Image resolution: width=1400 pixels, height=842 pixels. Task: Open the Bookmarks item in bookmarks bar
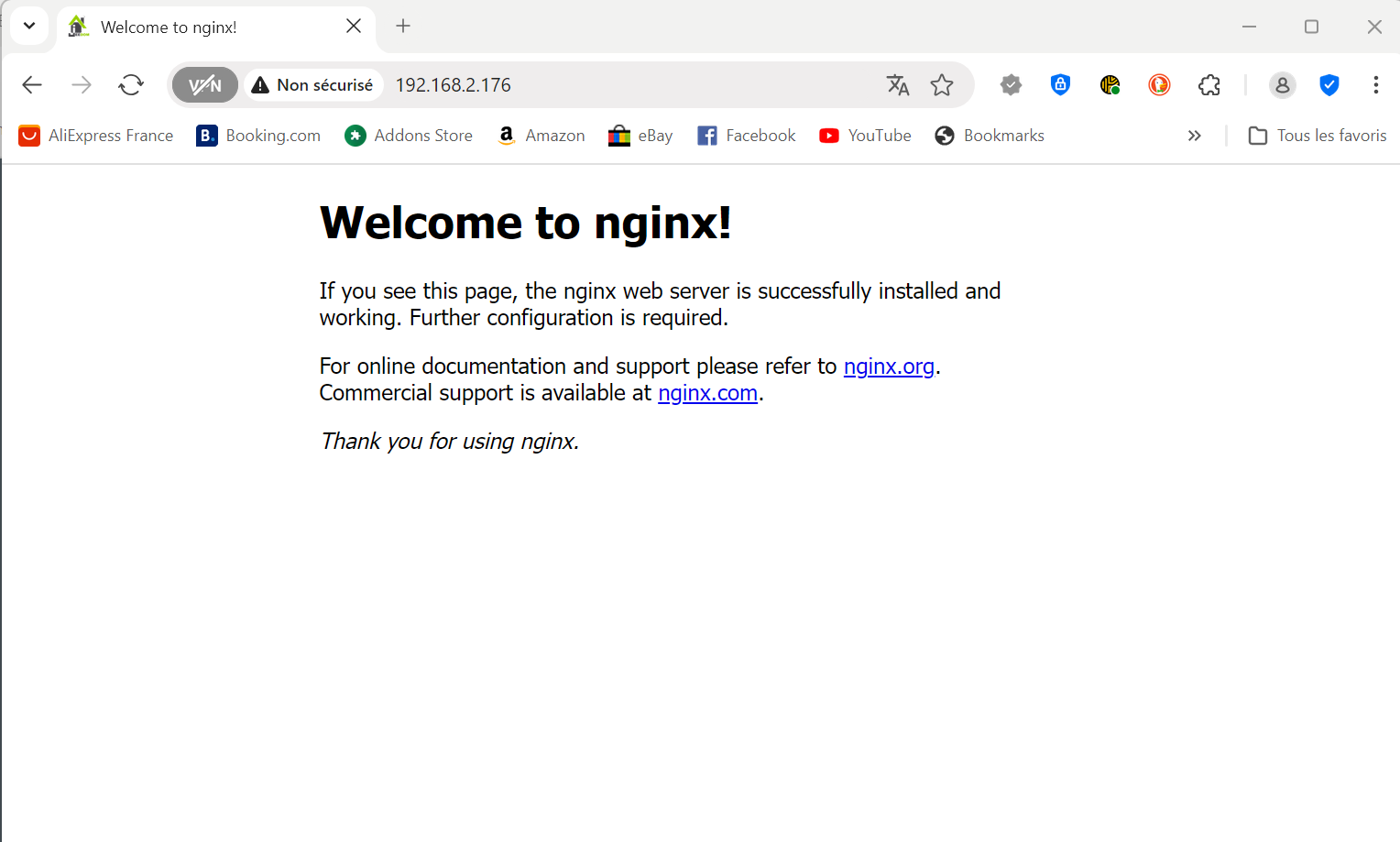990,136
